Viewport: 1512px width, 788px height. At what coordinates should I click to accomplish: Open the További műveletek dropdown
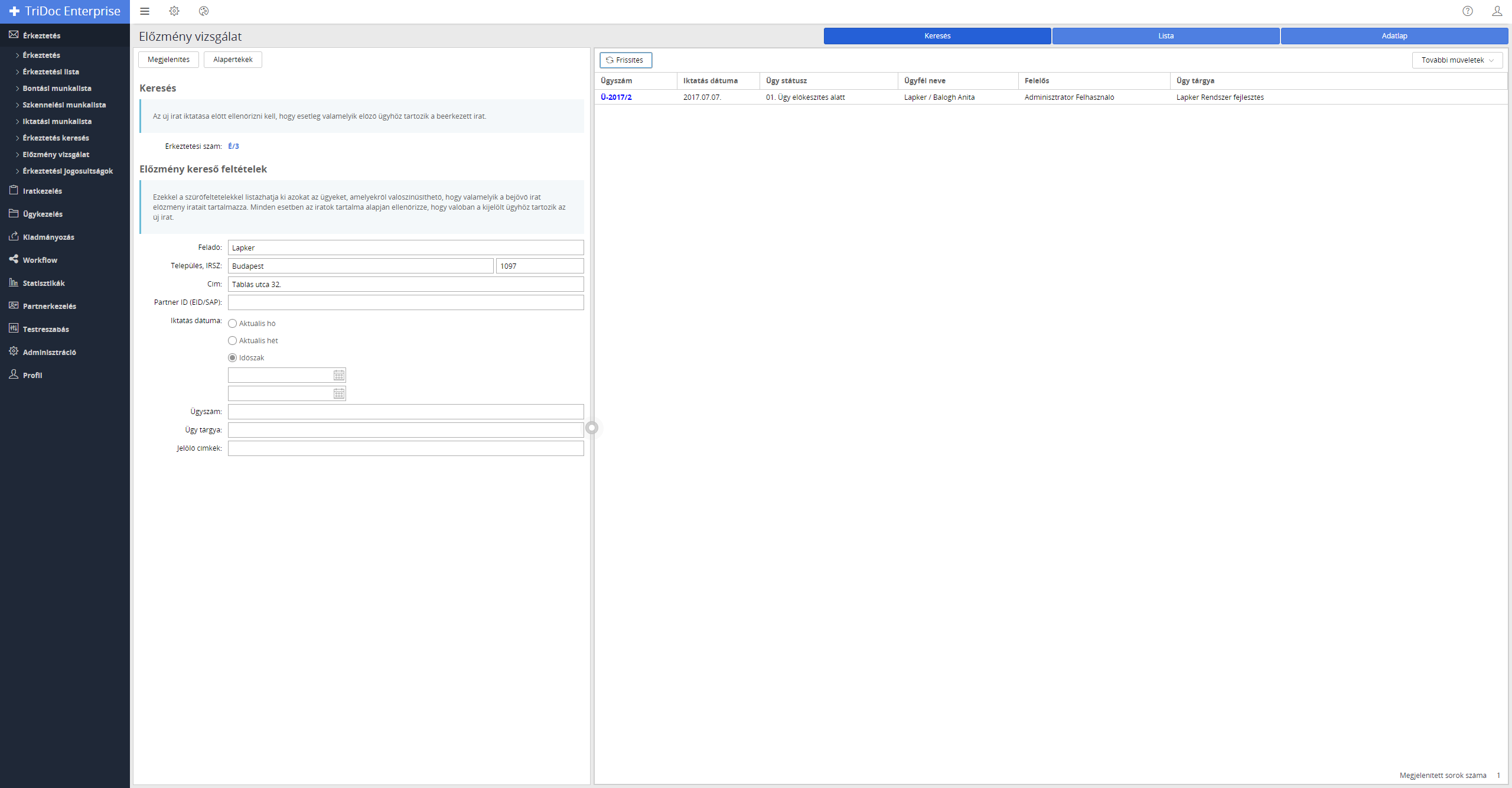pyautogui.click(x=1457, y=60)
